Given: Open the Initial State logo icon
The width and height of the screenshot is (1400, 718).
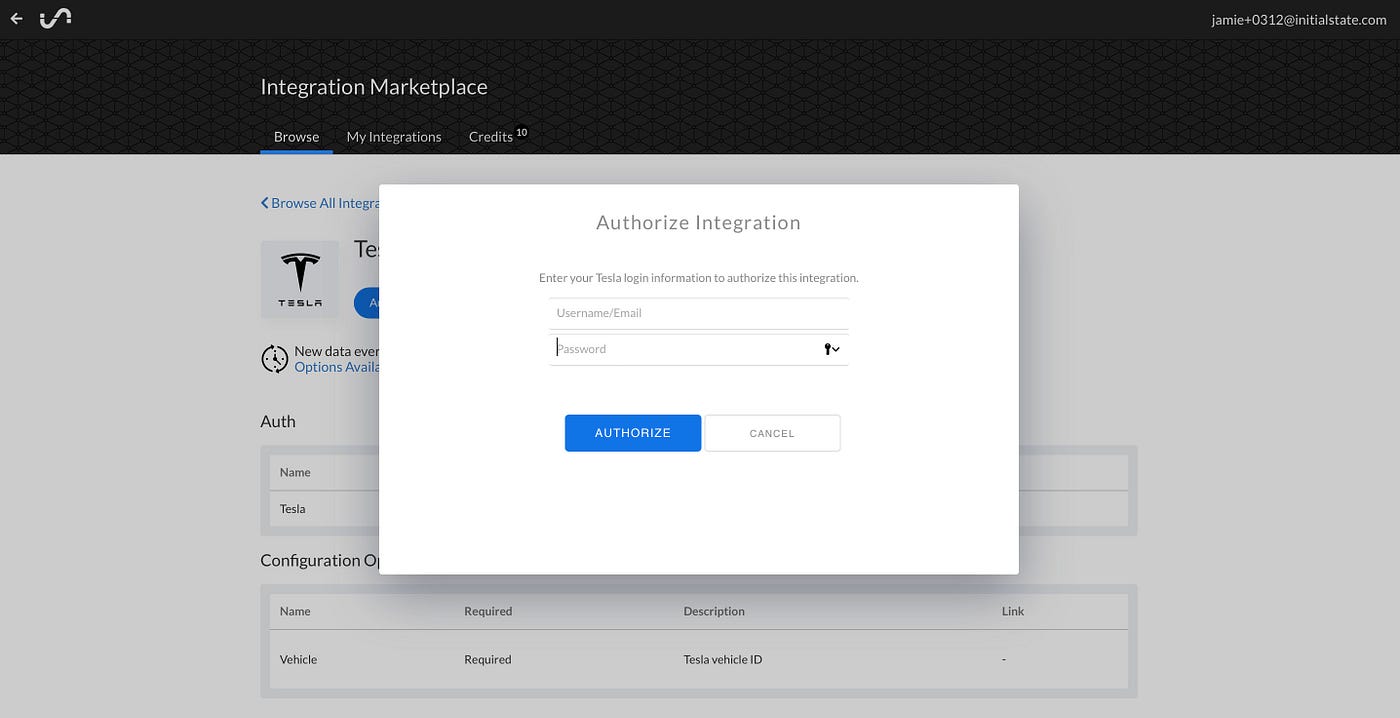Looking at the screenshot, I should 55,19.
